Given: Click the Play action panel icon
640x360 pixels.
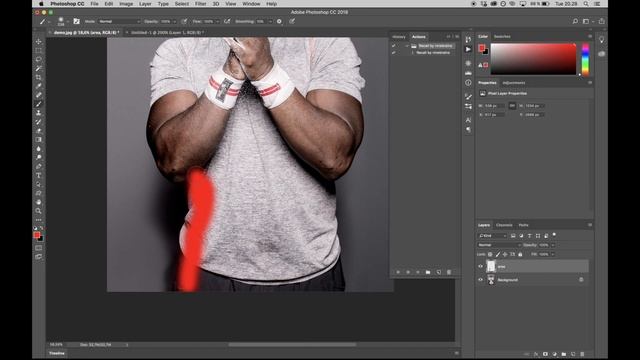Looking at the screenshot, I should 468,49.
